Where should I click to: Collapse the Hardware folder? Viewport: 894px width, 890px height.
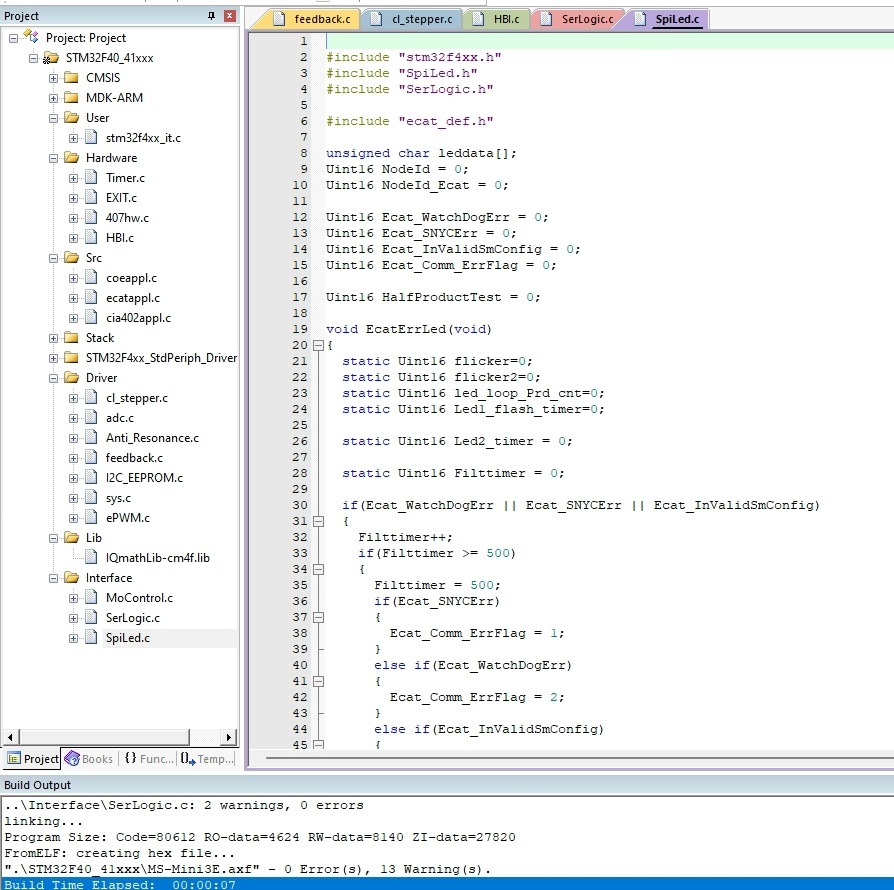[x=53, y=158]
